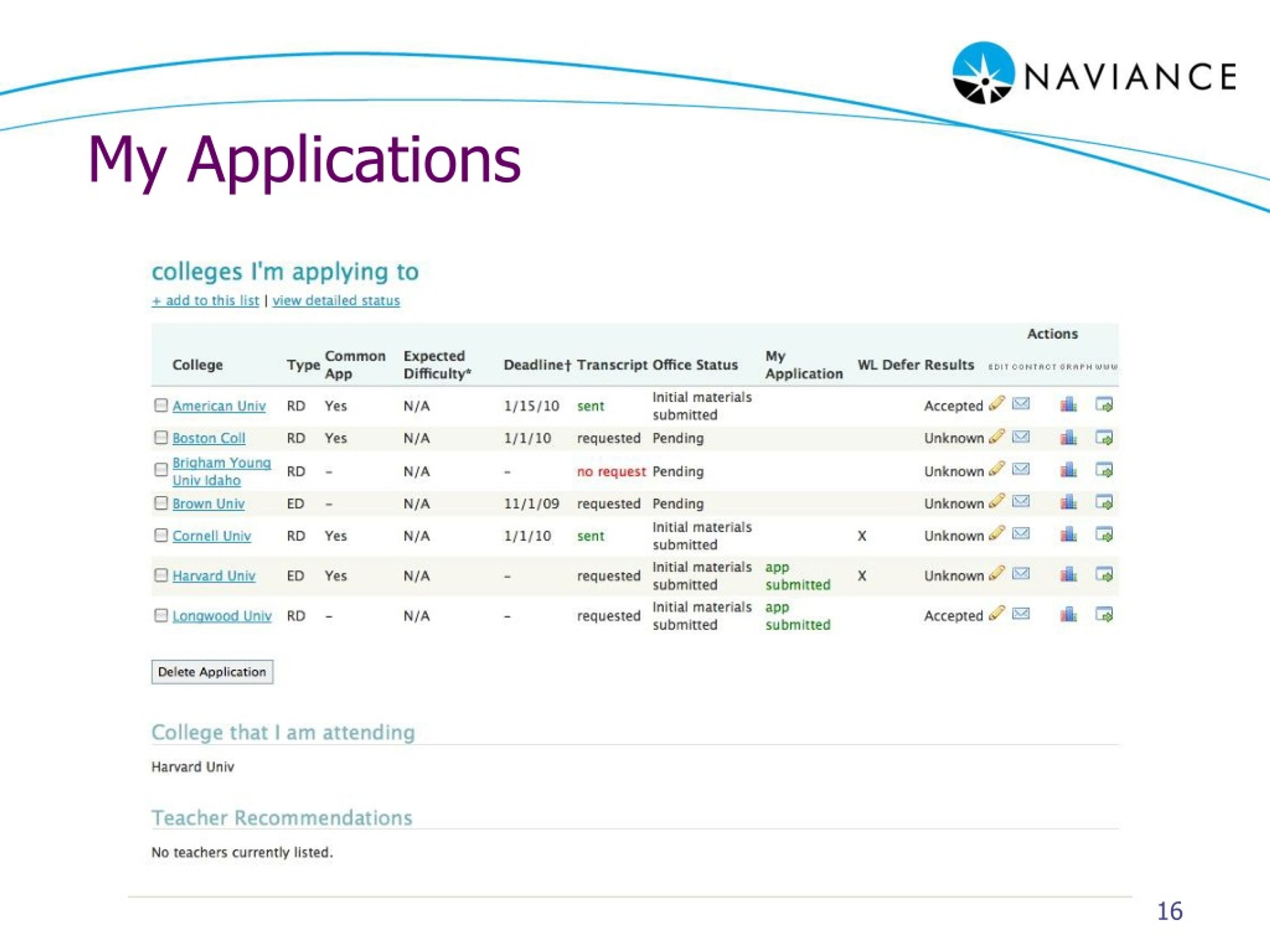Check the Longwood Univ checkbox
The height and width of the screenshot is (952, 1270).
coord(161,615)
